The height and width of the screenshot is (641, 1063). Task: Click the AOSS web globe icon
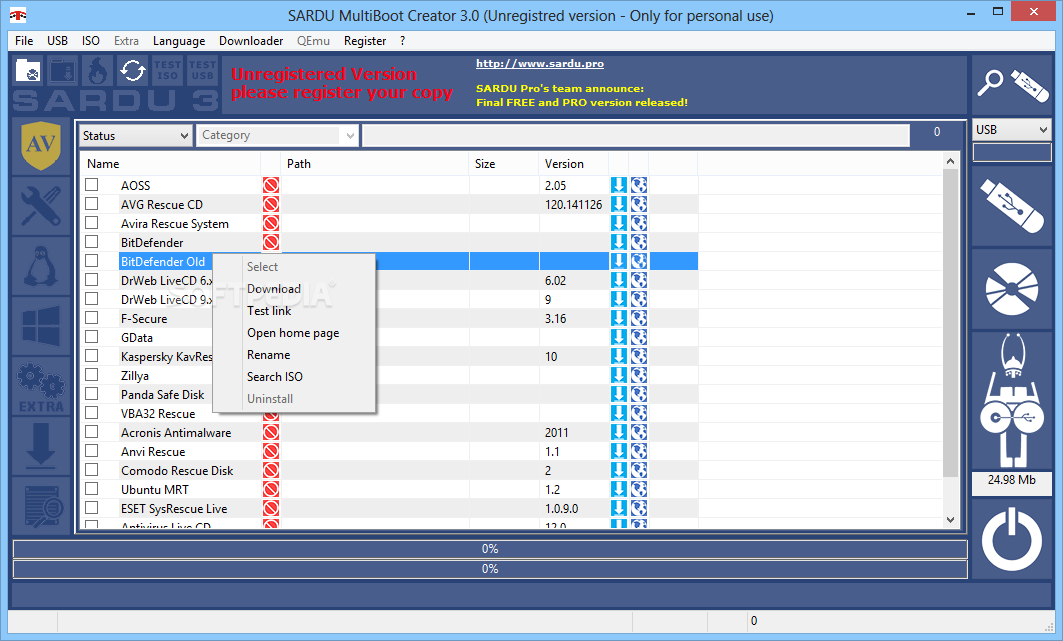click(x=639, y=185)
